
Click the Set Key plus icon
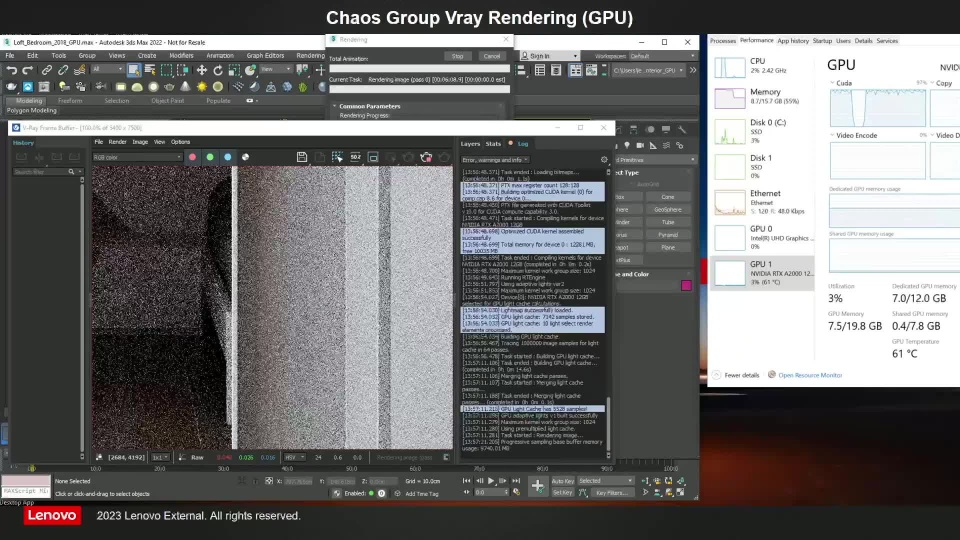click(537, 486)
